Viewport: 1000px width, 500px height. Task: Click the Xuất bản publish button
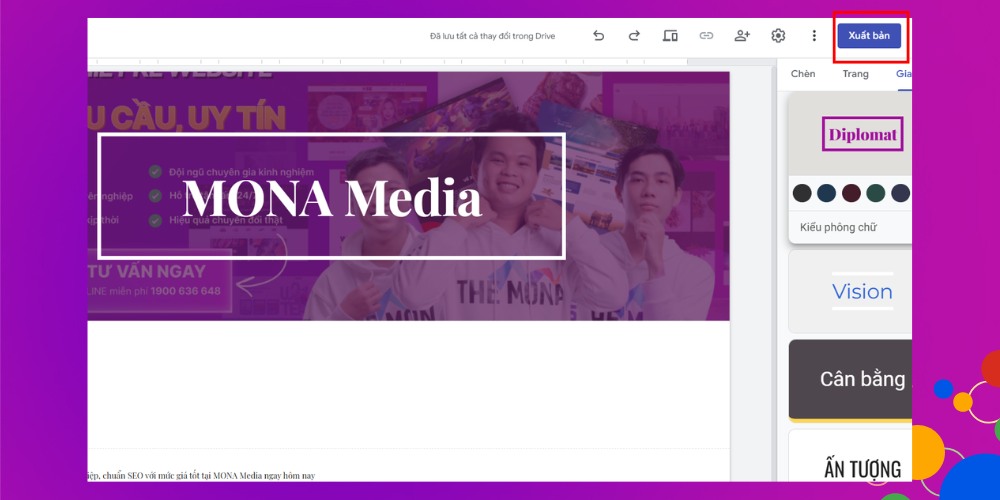pyautogui.click(x=869, y=36)
